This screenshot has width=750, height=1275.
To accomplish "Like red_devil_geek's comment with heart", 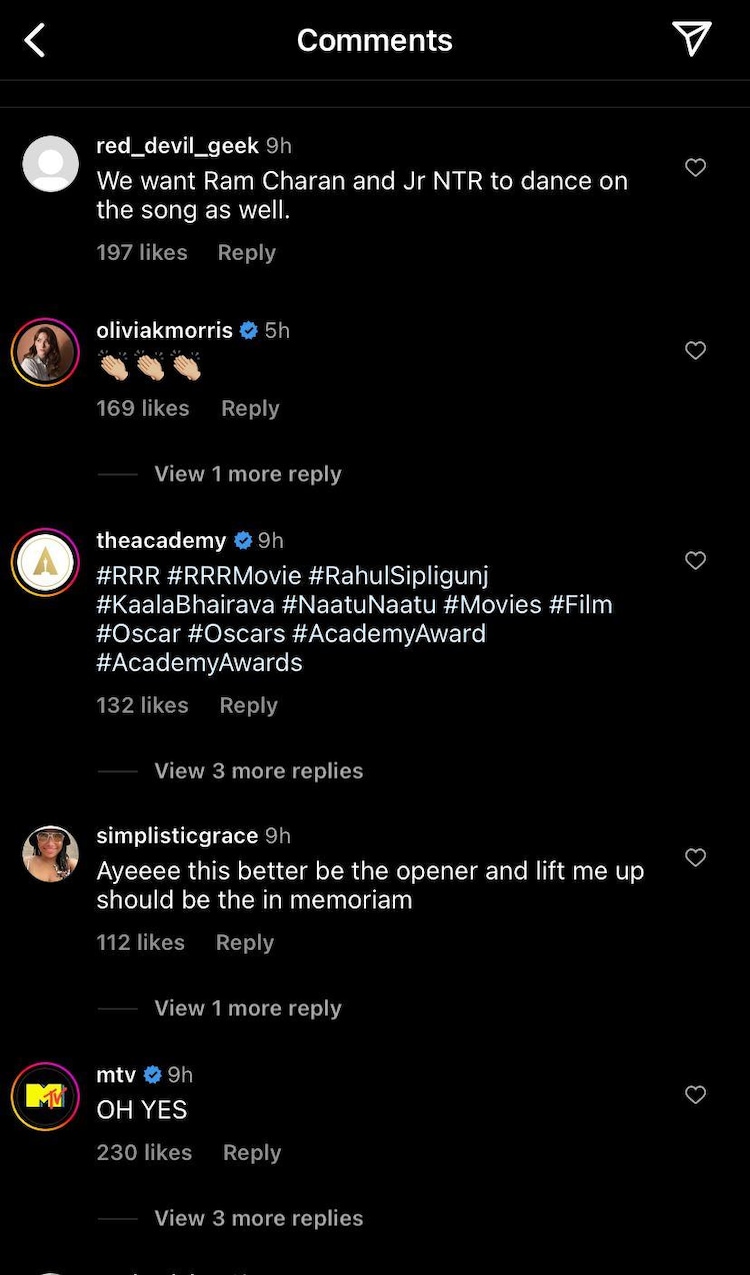I will point(696,168).
